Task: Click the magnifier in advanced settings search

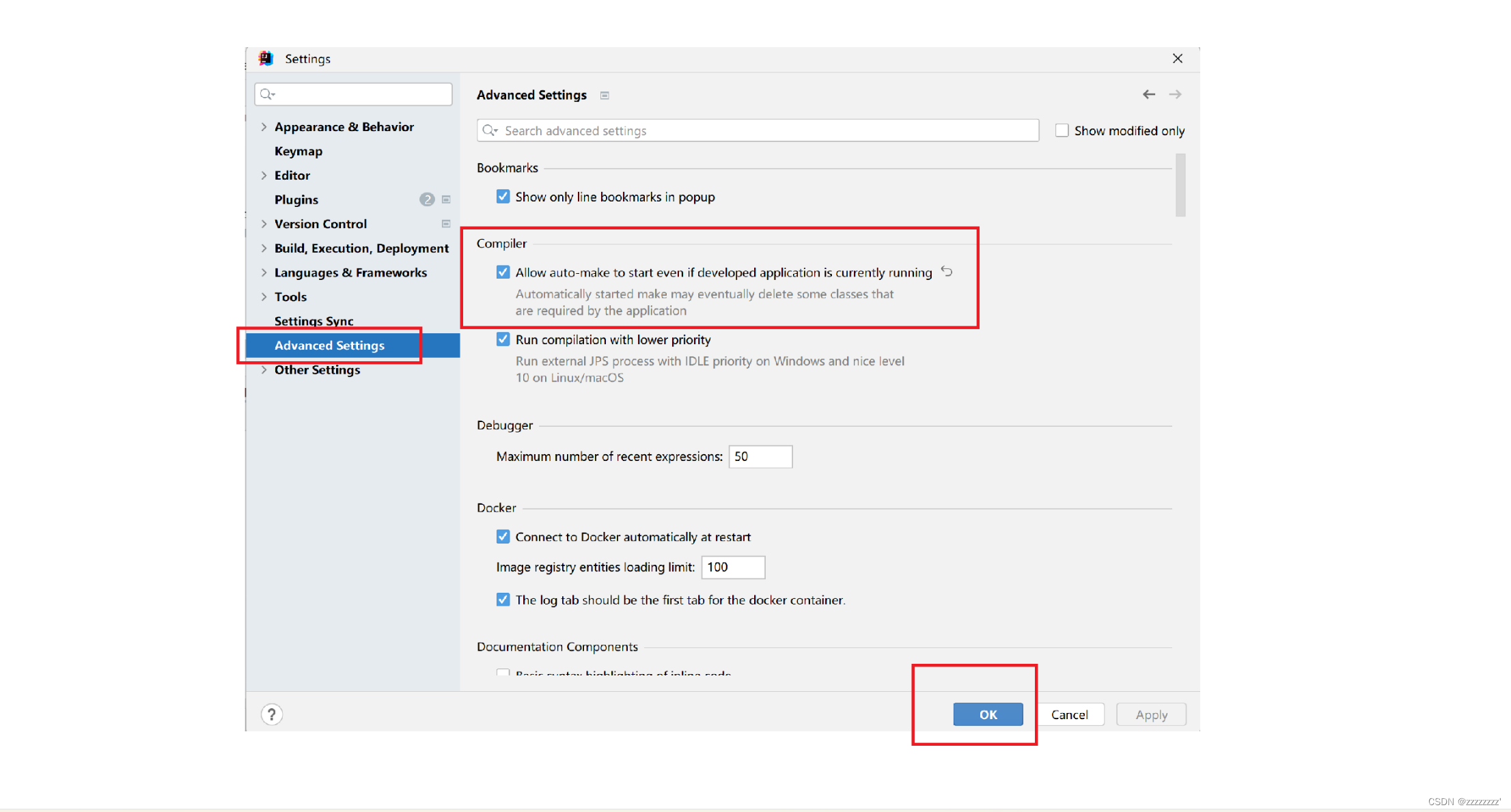Action: [x=490, y=130]
